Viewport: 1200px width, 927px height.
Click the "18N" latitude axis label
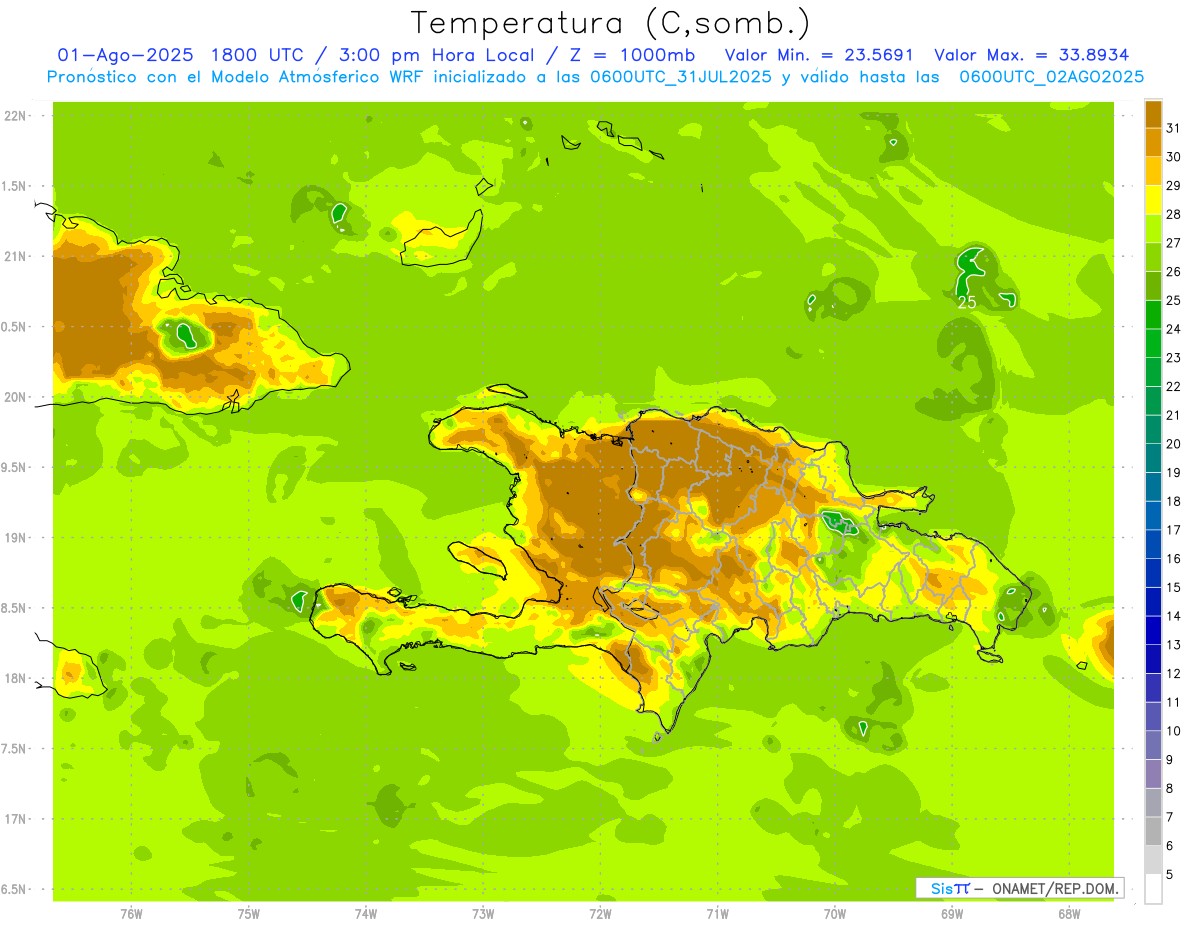pos(14,678)
